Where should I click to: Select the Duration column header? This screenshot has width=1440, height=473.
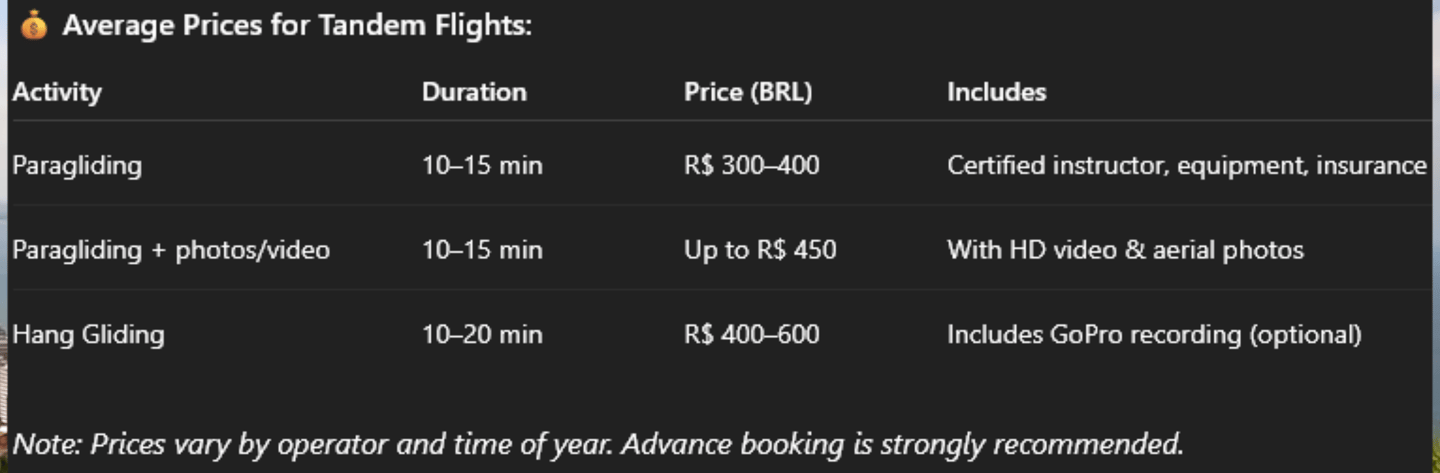[x=474, y=92]
